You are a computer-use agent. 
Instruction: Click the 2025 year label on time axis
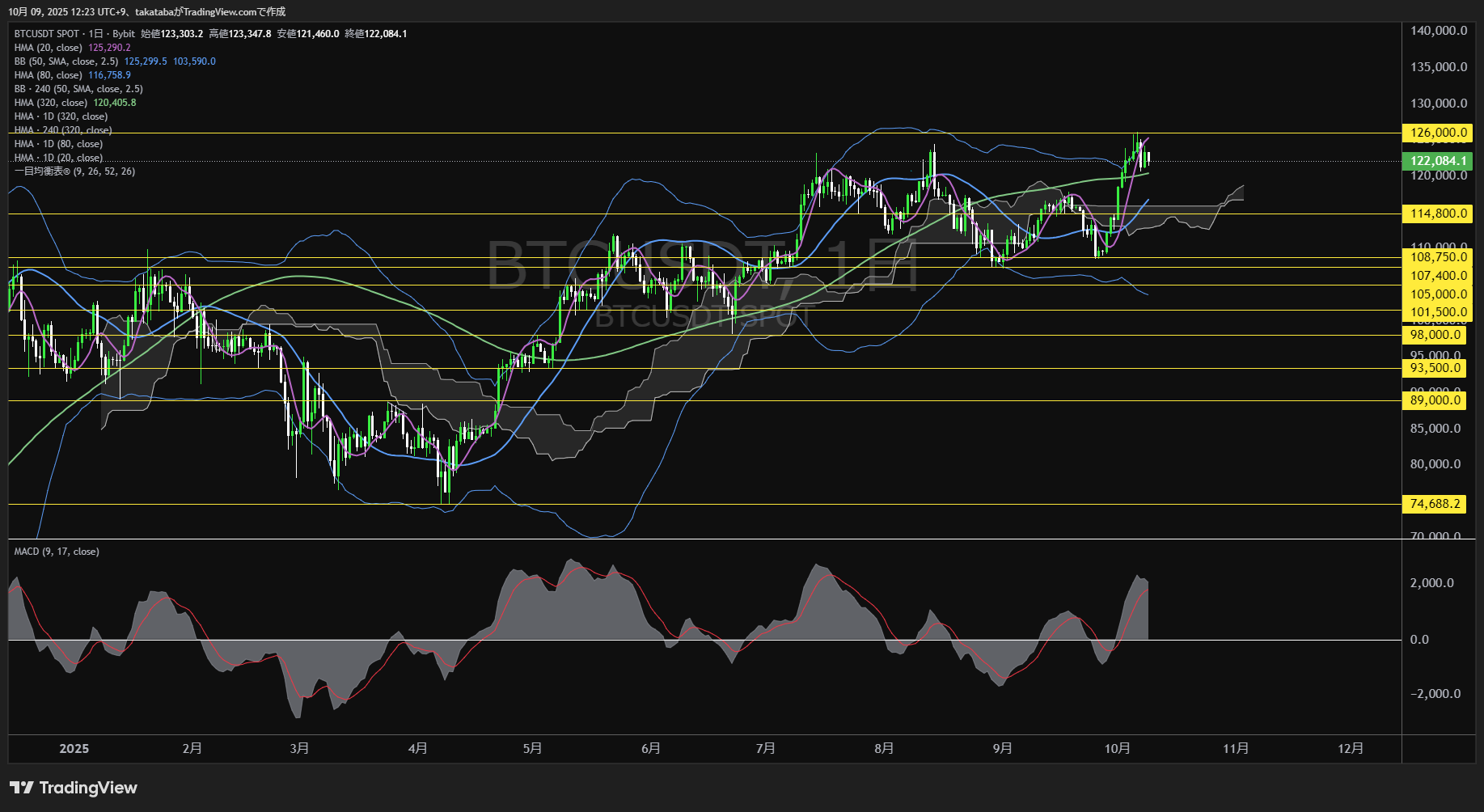74,749
